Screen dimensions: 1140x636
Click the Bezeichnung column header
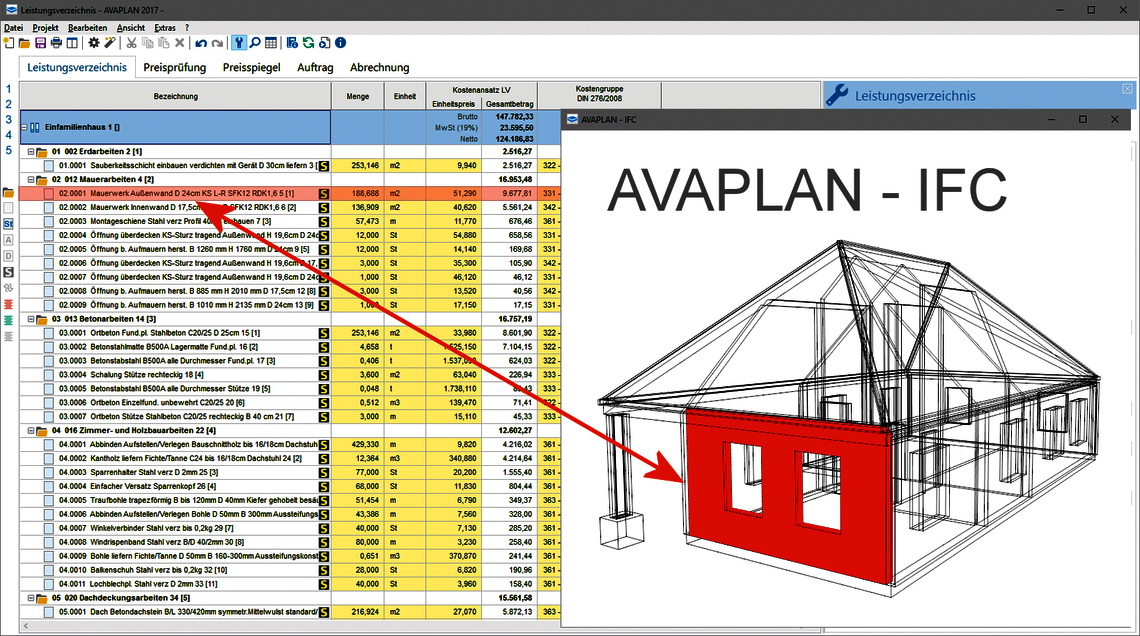click(x=175, y=96)
